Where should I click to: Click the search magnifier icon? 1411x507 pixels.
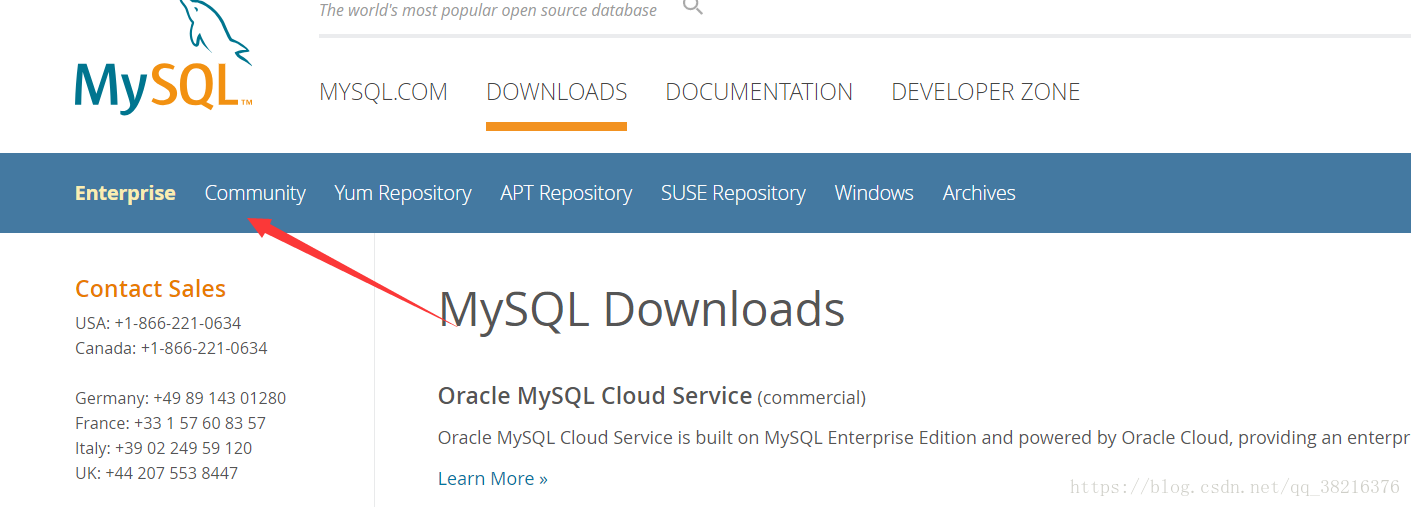point(692,7)
